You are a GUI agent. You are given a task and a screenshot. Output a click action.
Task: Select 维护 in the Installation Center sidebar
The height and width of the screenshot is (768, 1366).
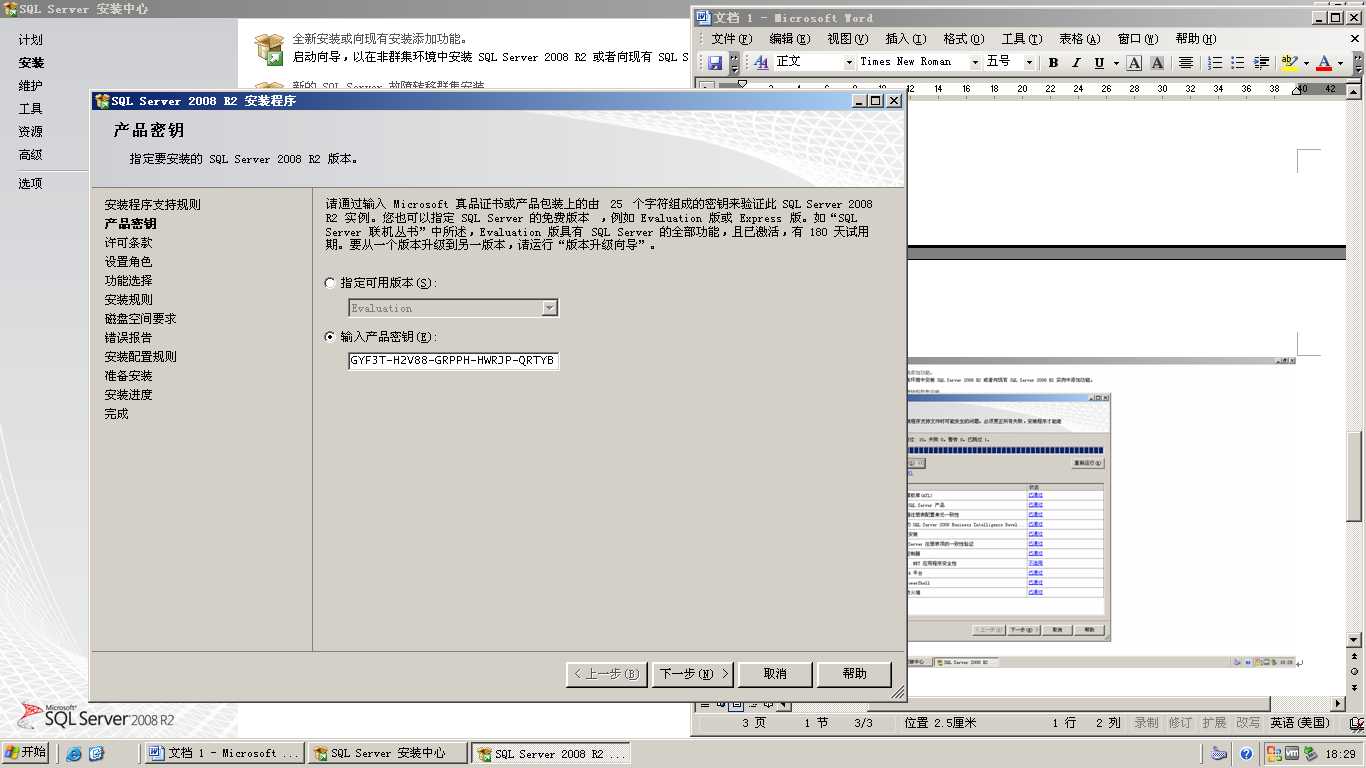coord(31,86)
